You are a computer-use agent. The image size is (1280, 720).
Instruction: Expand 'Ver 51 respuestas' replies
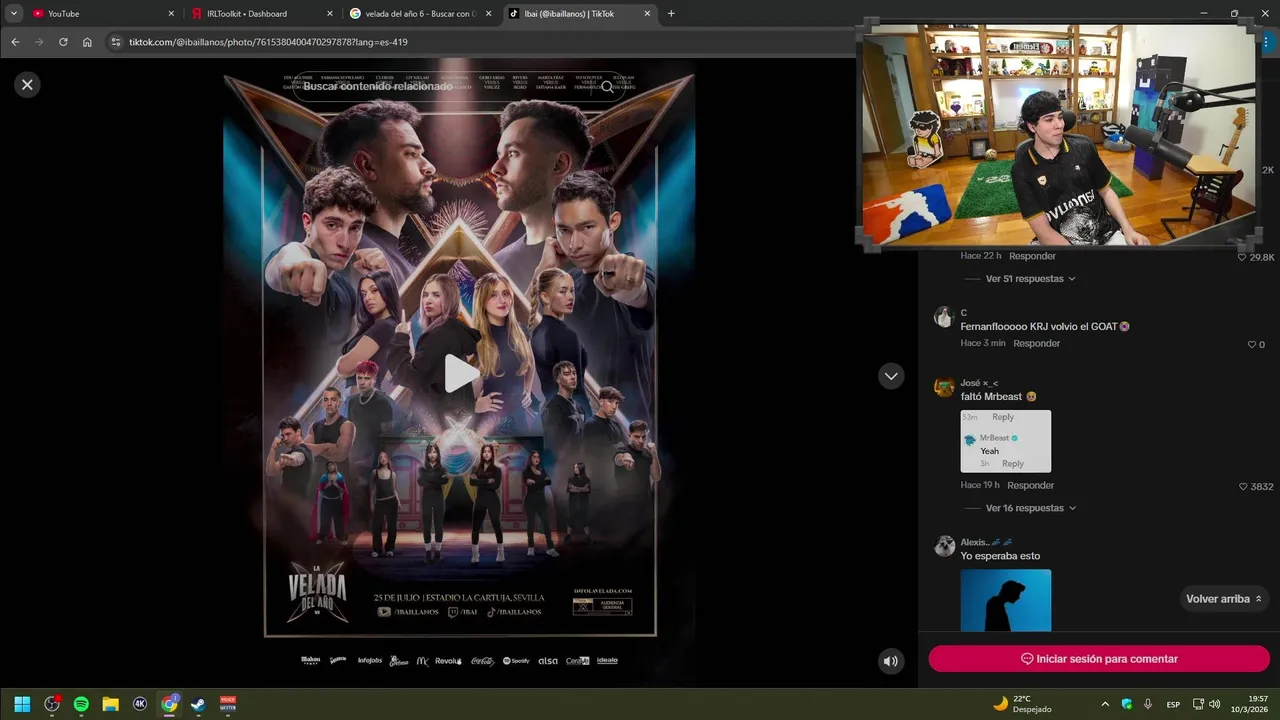(x=1030, y=279)
